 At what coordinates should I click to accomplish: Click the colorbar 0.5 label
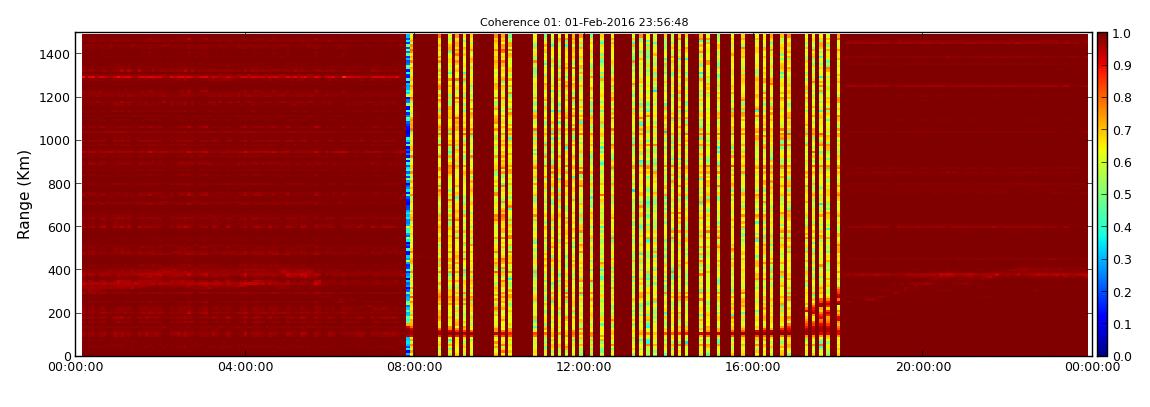[1123, 195]
